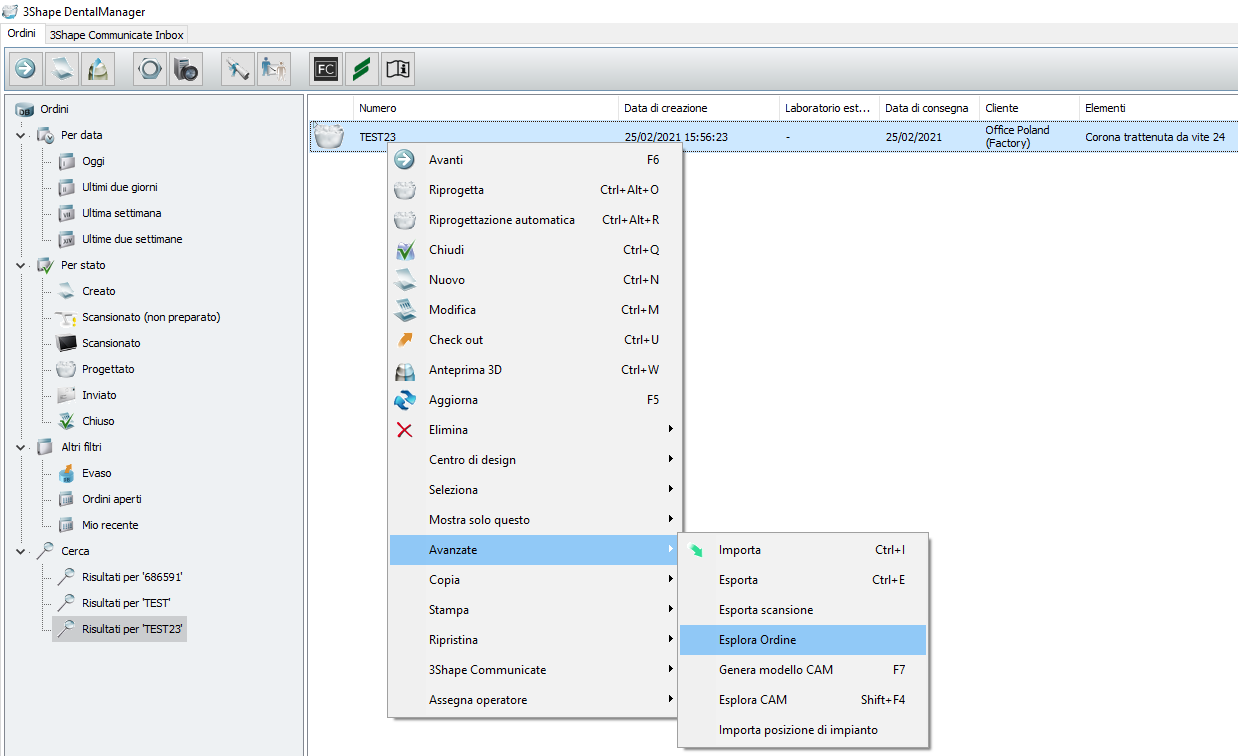Open the Copia submenu
Screen dimensions: 1238x756
pos(535,580)
